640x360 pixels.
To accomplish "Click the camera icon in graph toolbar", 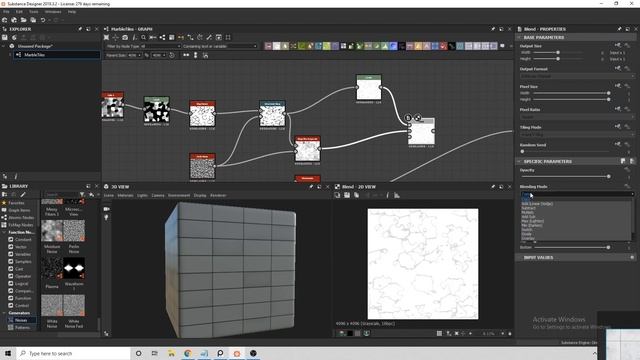I will coord(125,38).
